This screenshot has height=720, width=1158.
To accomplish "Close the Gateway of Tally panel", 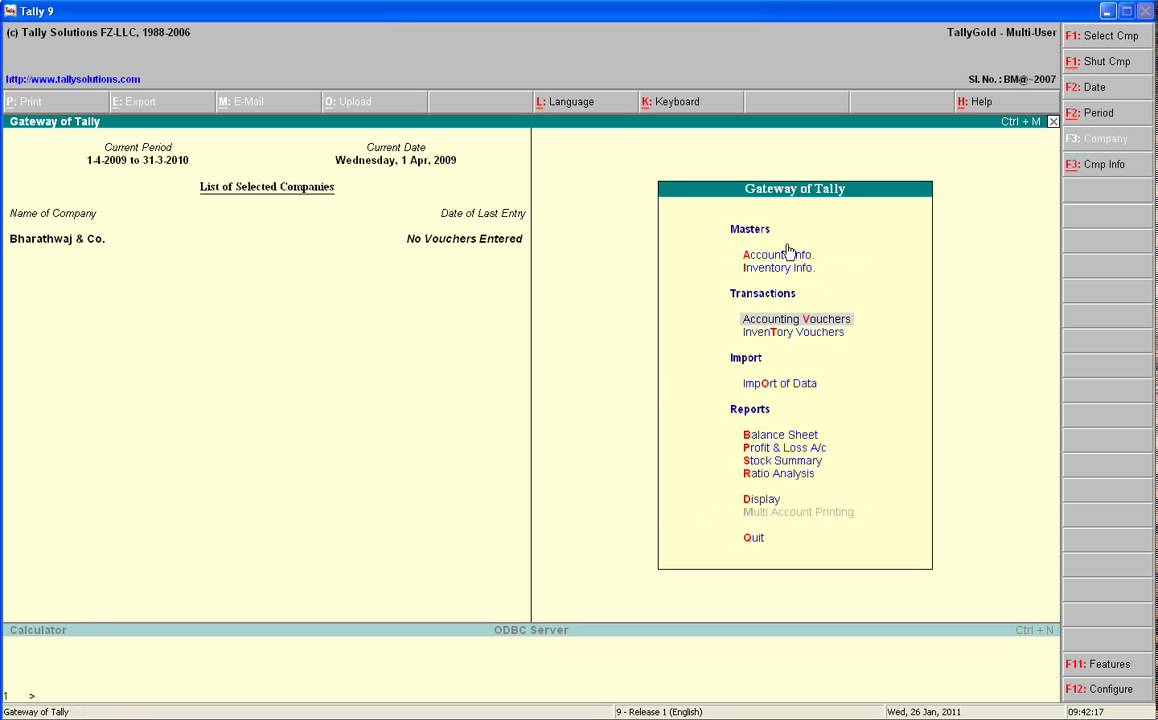I will tap(1053, 122).
